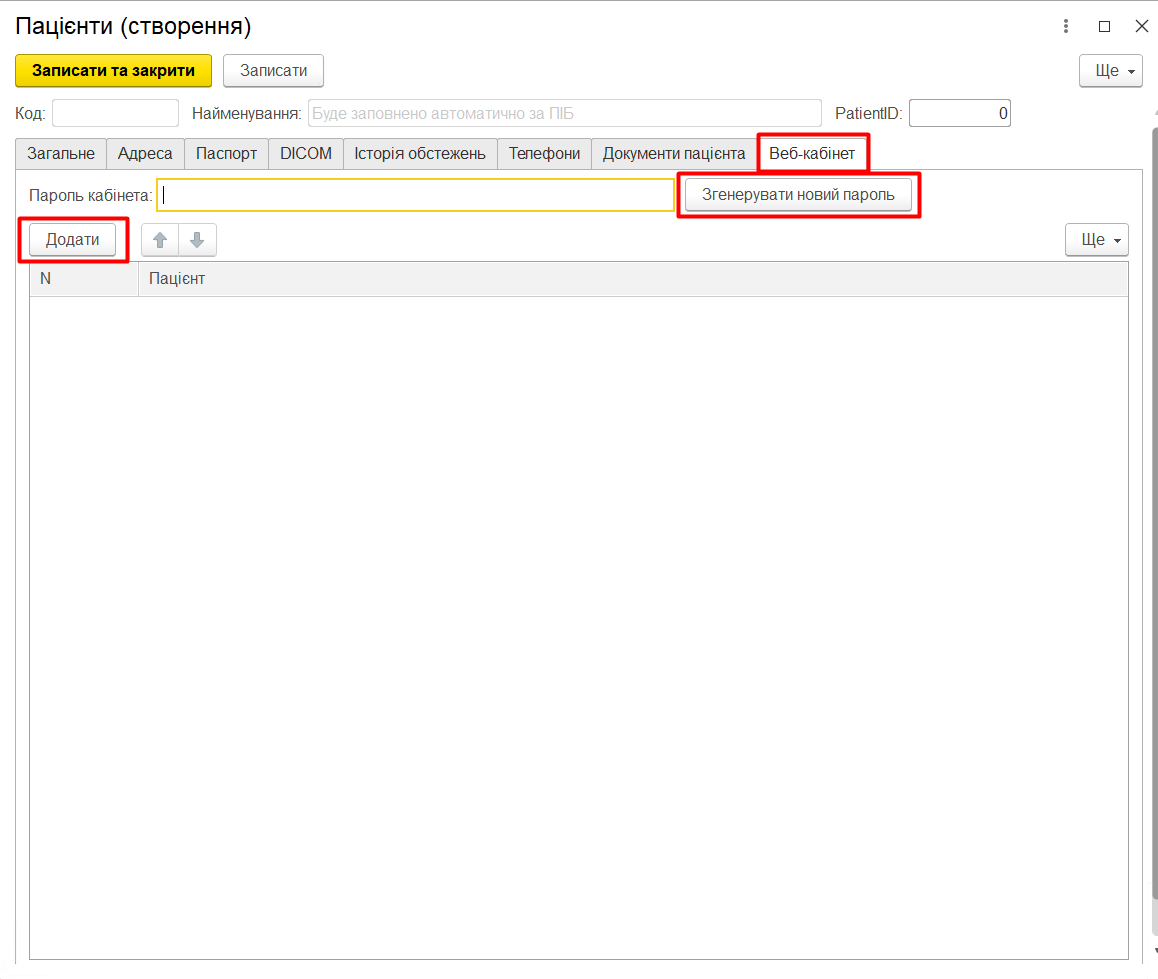Screen dimensions: 1158x979
Task: Open the Історія обстежень tab
Action: coord(420,154)
